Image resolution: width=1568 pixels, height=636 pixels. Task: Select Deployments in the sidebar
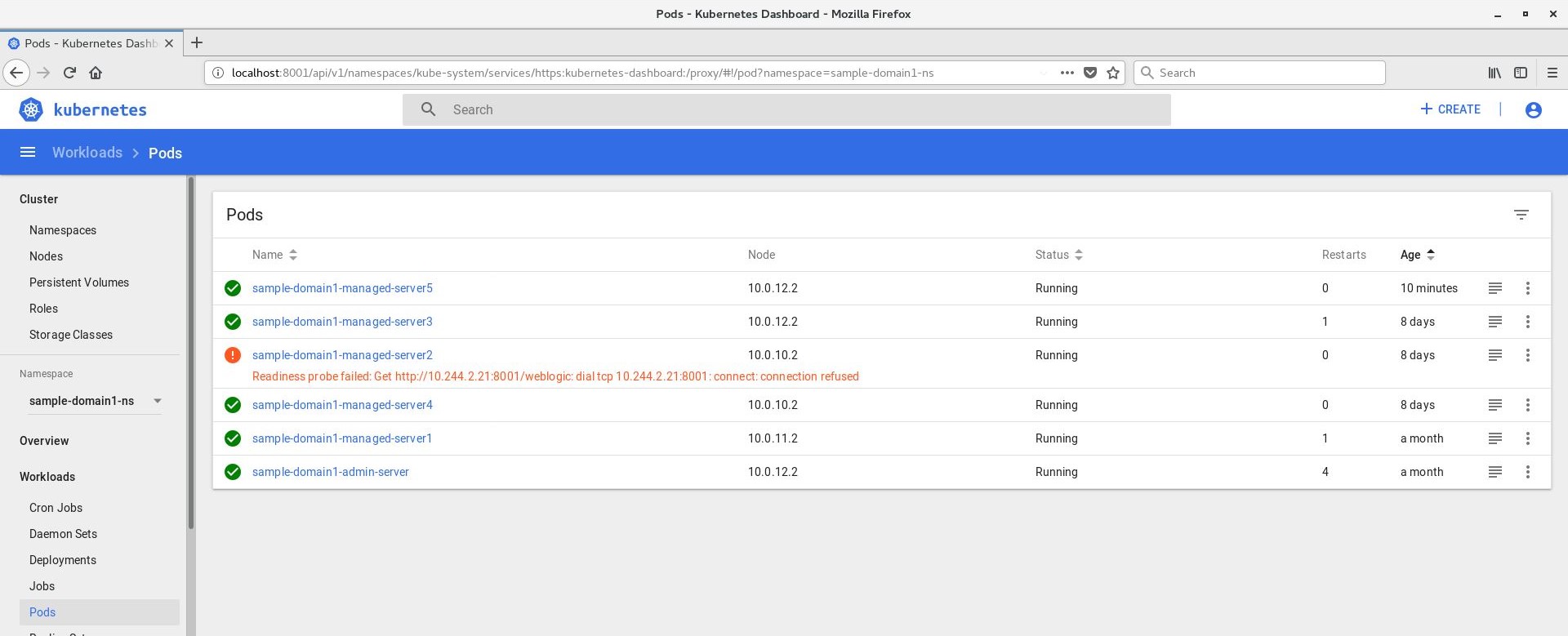point(63,560)
